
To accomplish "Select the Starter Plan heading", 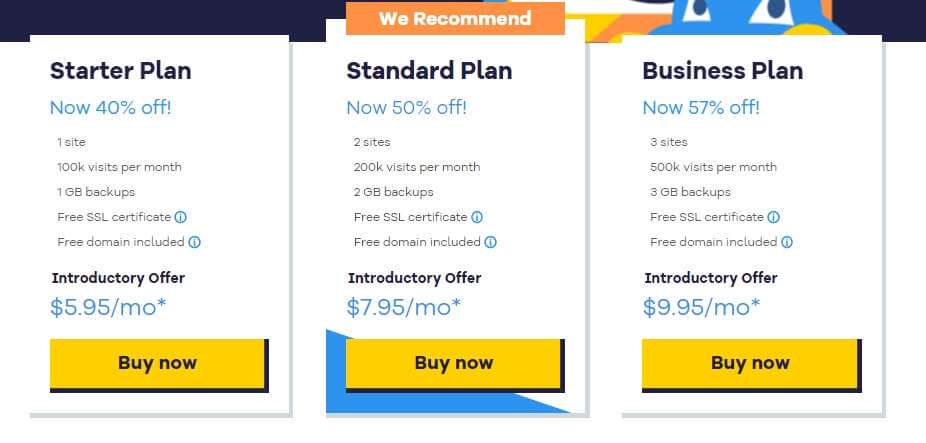I will (x=120, y=71).
